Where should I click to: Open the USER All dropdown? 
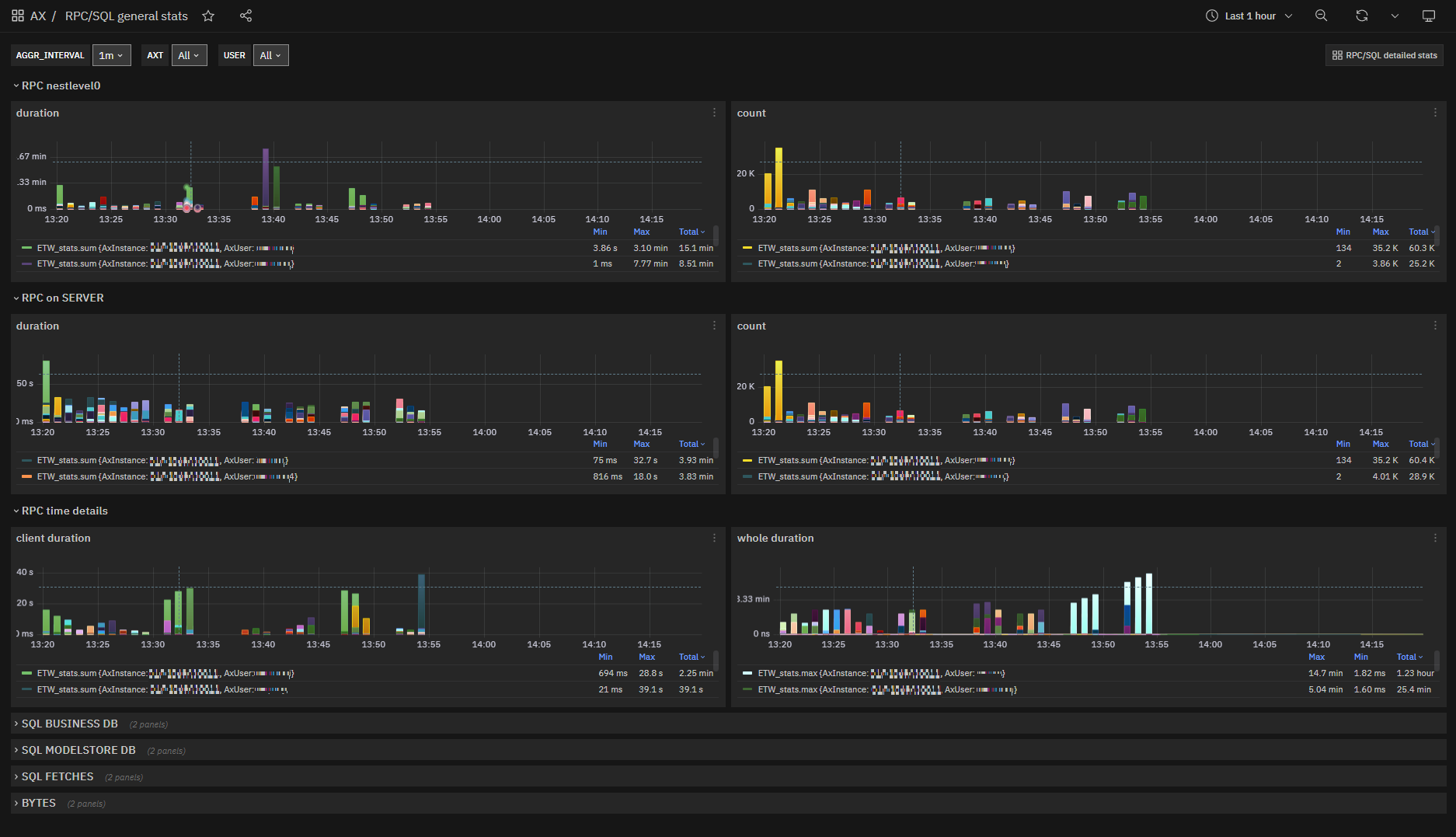[270, 55]
